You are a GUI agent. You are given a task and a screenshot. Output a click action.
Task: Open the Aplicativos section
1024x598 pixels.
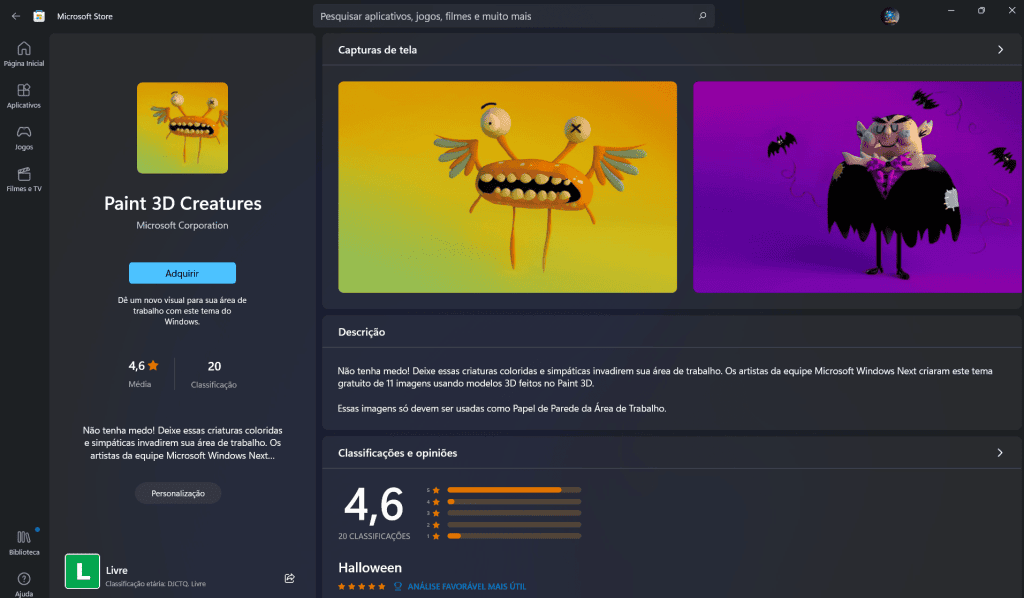coord(24,96)
